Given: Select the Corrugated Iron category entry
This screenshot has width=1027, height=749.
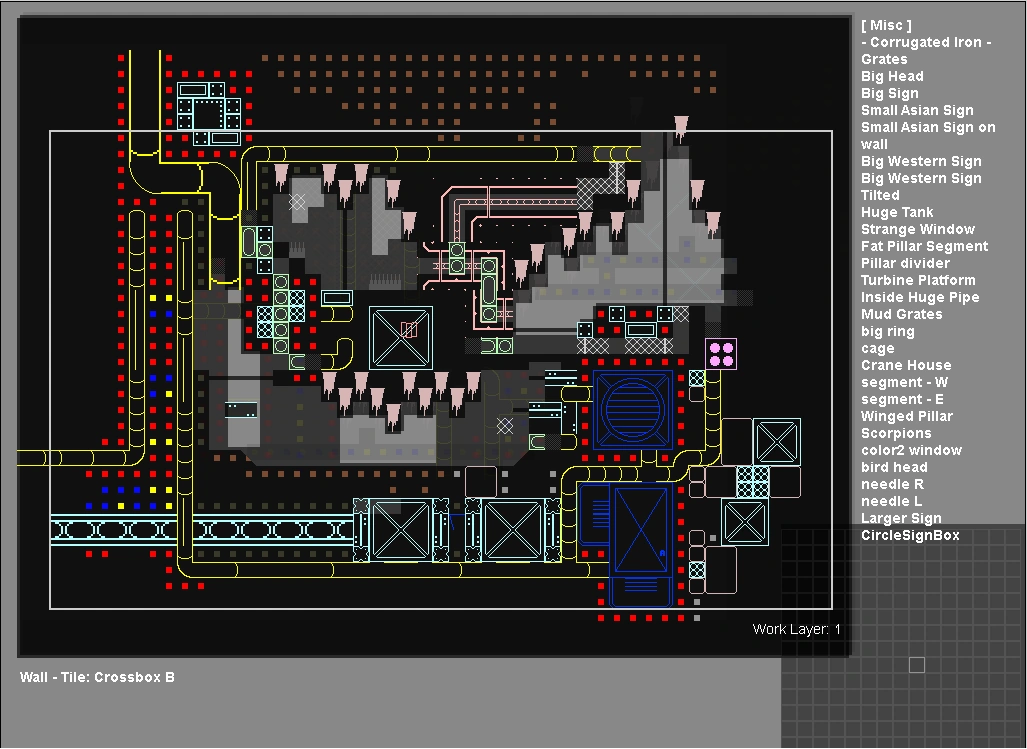Looking at the screenshot, I should click(926, 42).
